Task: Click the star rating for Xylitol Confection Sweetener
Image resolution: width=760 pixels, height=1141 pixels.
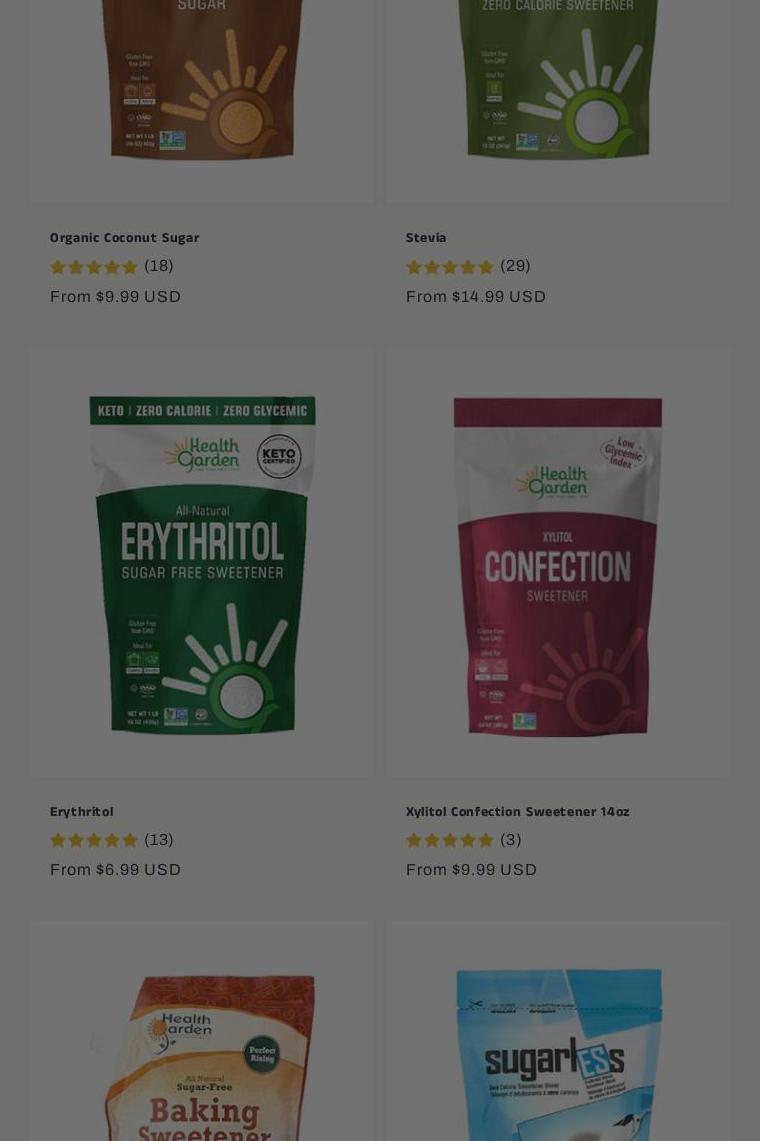Action: pyautogui.click(x=450, y=840)
